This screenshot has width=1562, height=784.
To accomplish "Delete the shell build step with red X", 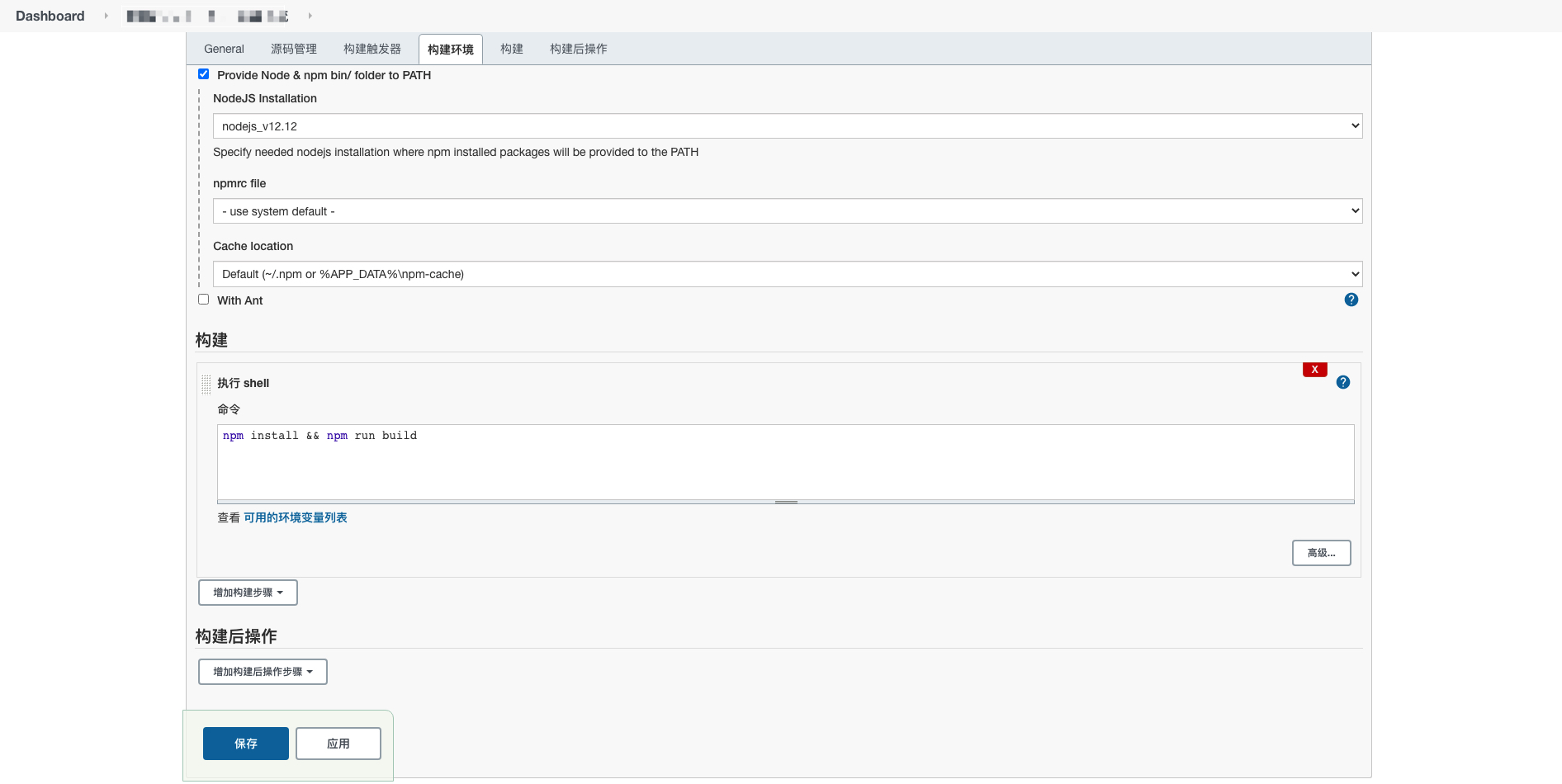I will click(x=1314, y=370).
